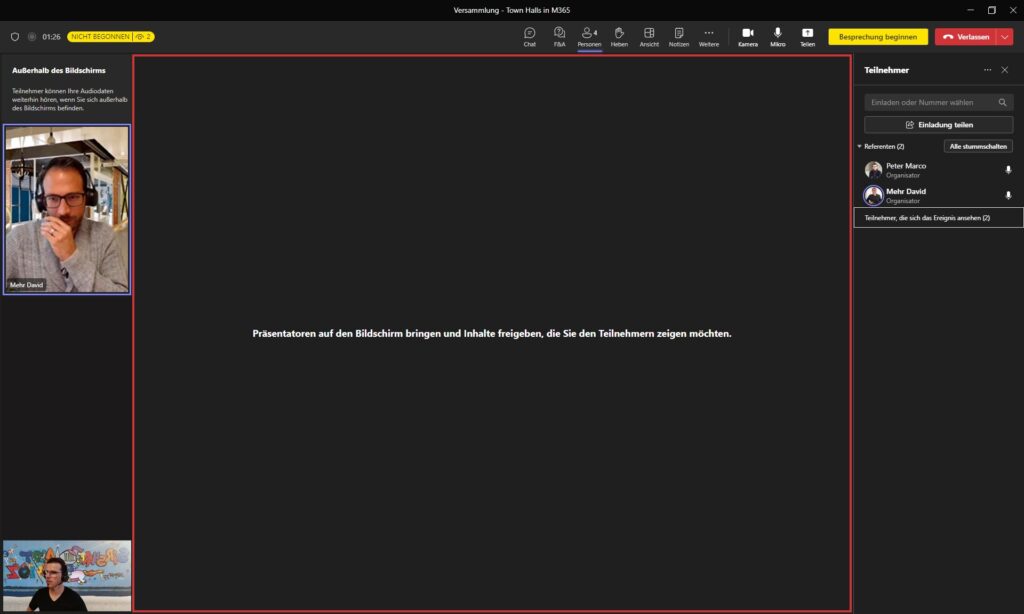Click Verlassen to leave meeting
Image resolution: width=1024 pixels, height=614 pixels.
click(x=965, y=37)
